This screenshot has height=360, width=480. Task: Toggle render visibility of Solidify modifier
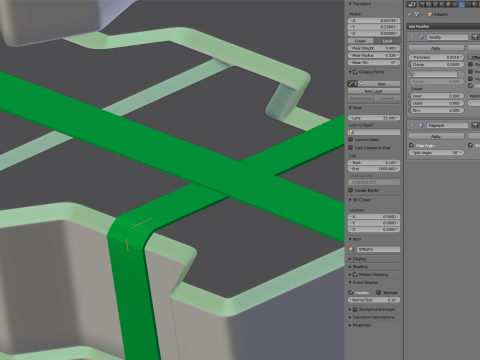pyautogui.click(x=474, y=37)
